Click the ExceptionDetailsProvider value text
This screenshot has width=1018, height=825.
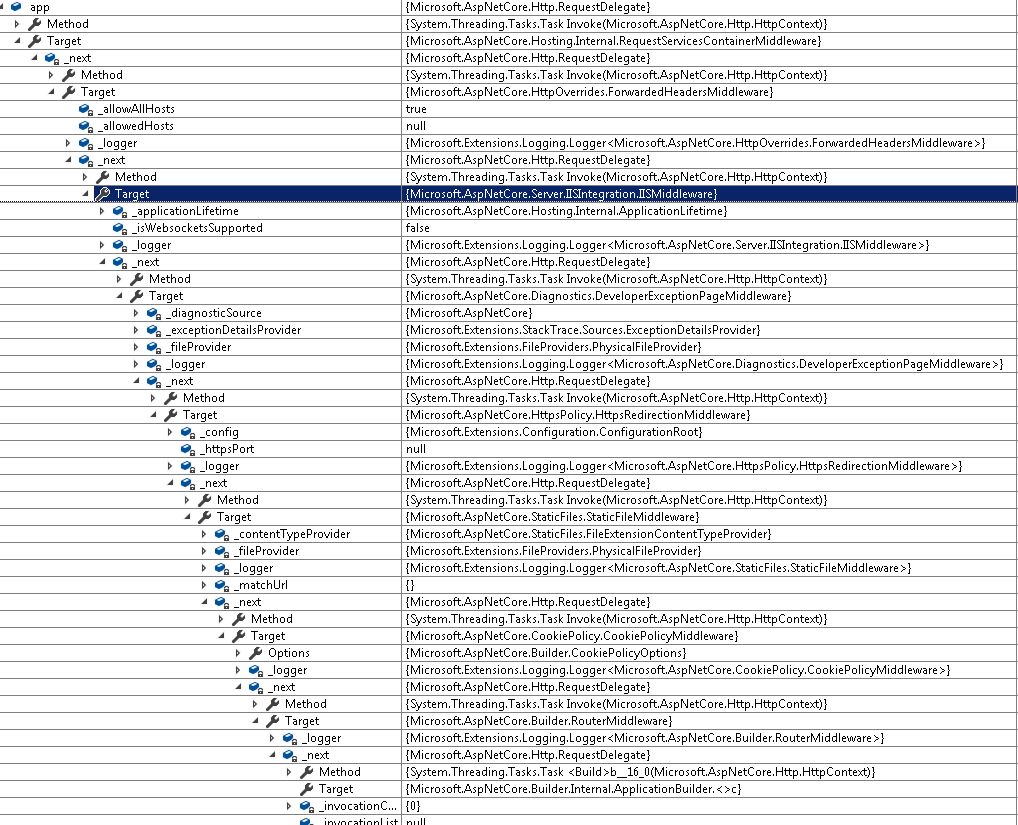pos(583,330)
